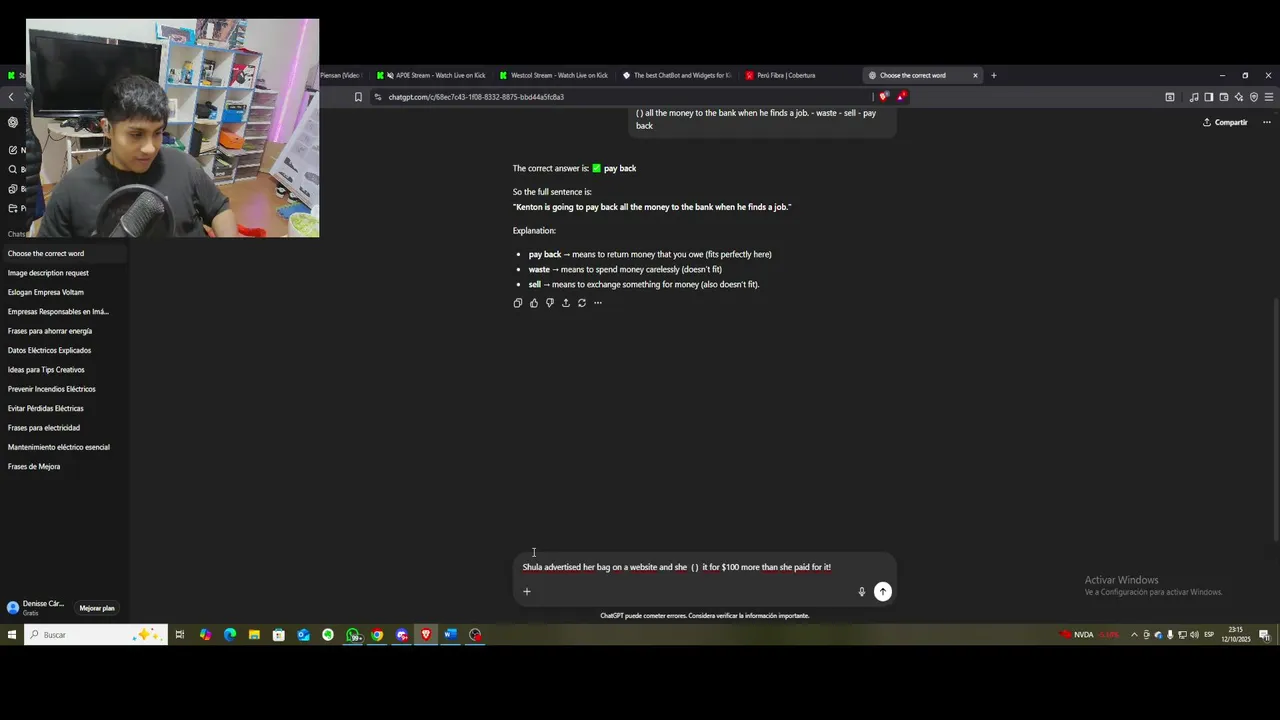Toggle the browser sidebar panel icon

point(1208,97)
